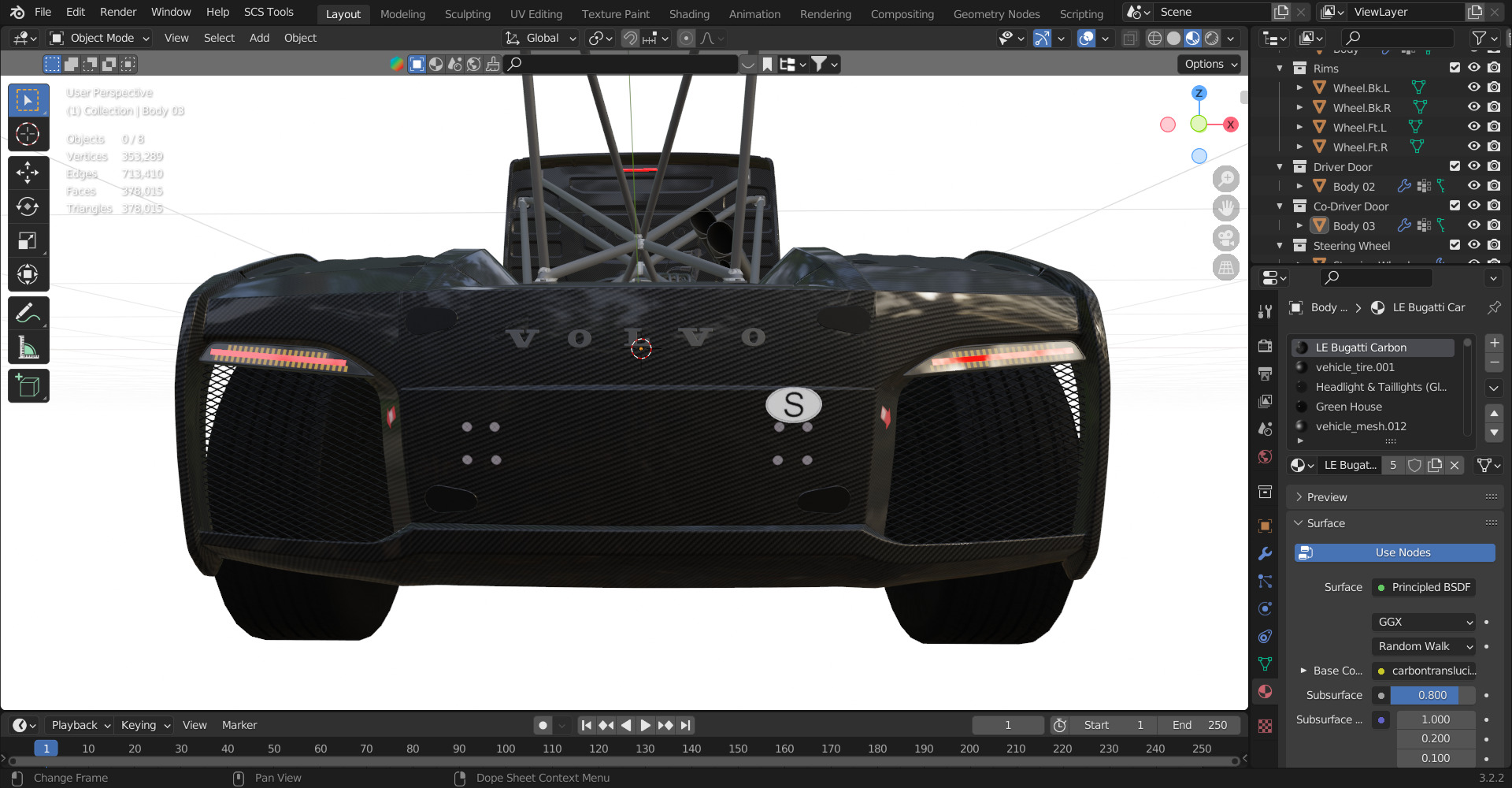The height and width of the screenshot is (788, 1512).
Task: Open the Physics properties tab
Action: tap(1265, 608)
